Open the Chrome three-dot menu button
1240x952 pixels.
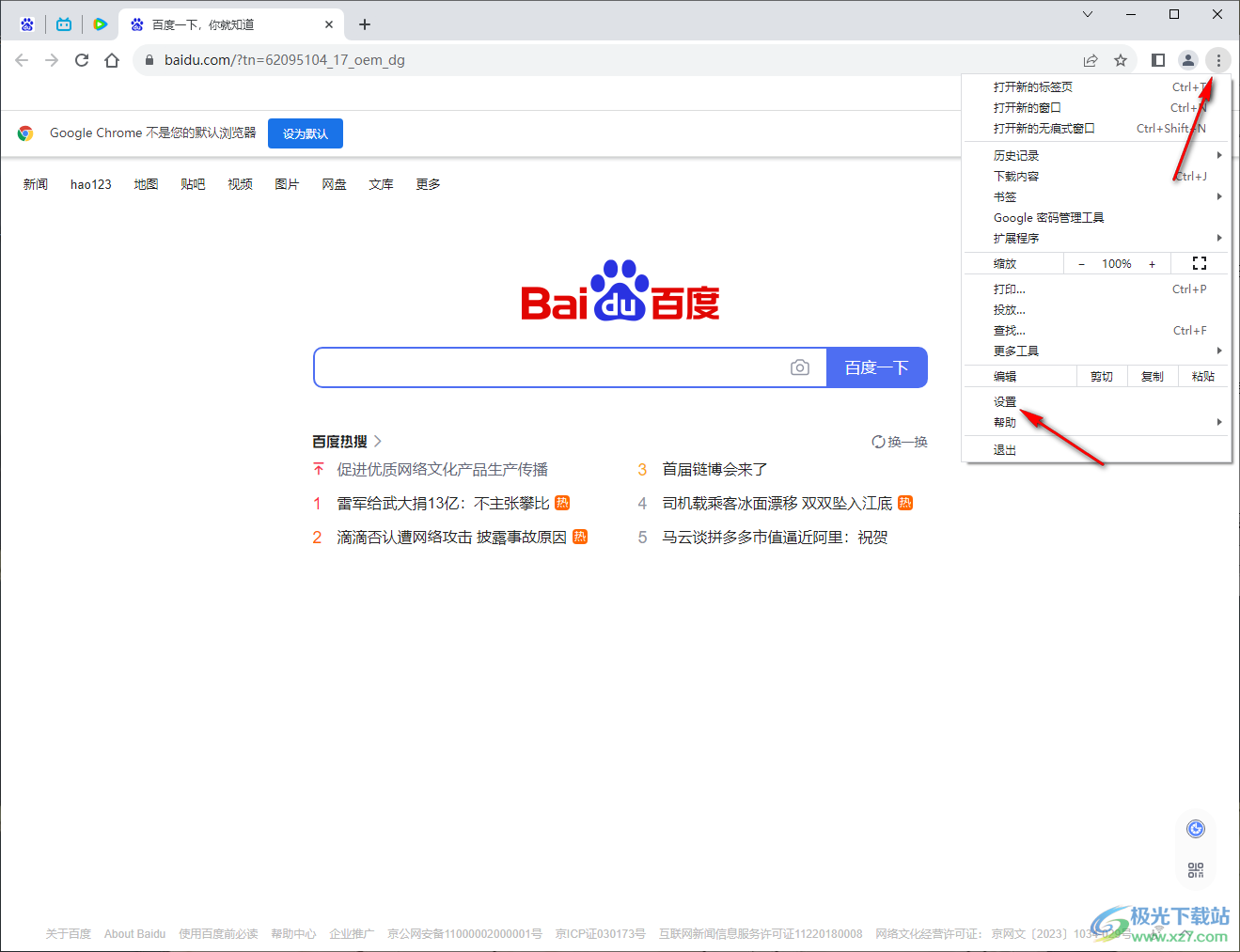tap(1218, 60)
